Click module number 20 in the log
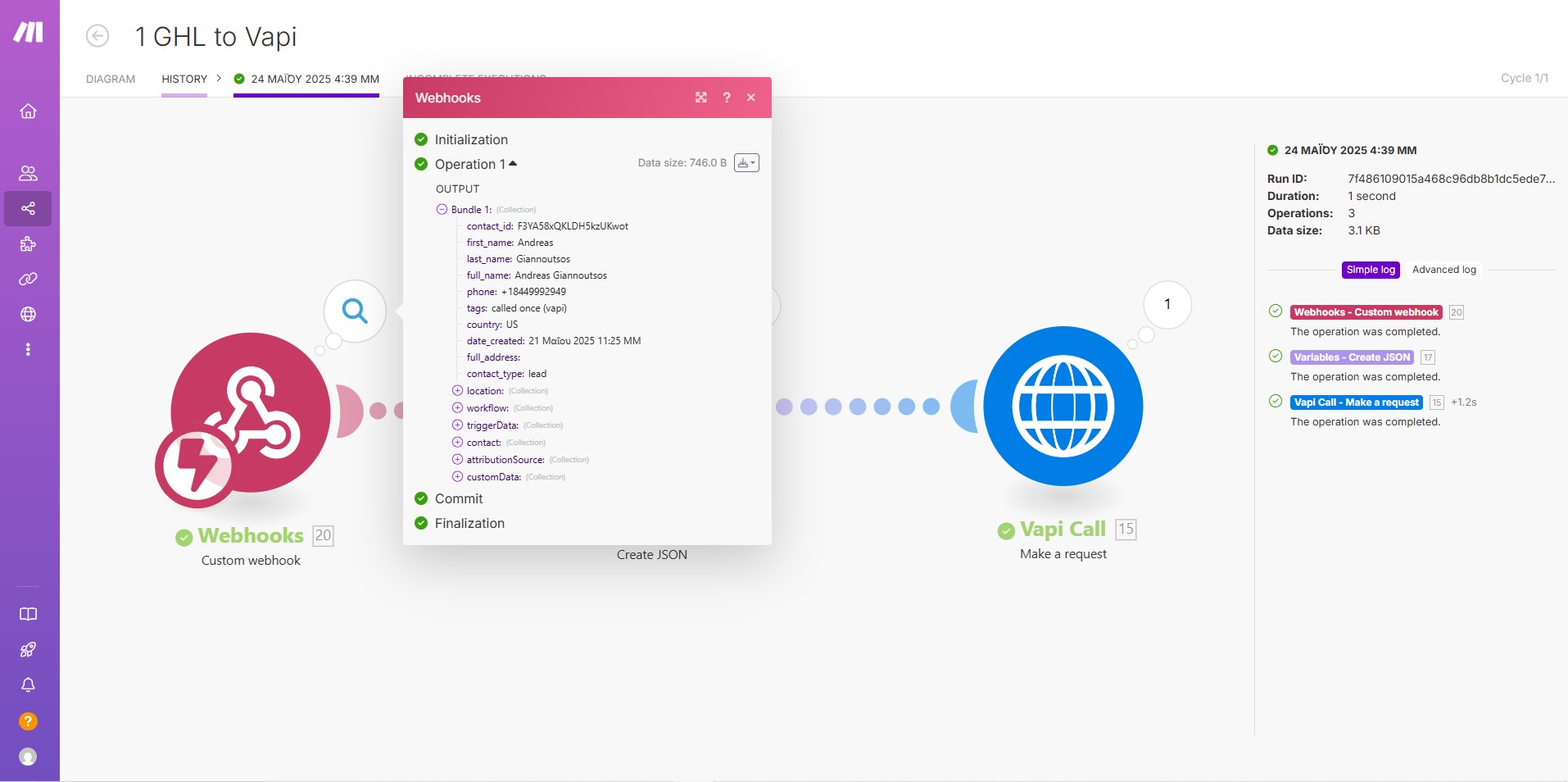The height and width of the screenshot is (782, 1568). pyautogui.click(x=1456, y=312)
